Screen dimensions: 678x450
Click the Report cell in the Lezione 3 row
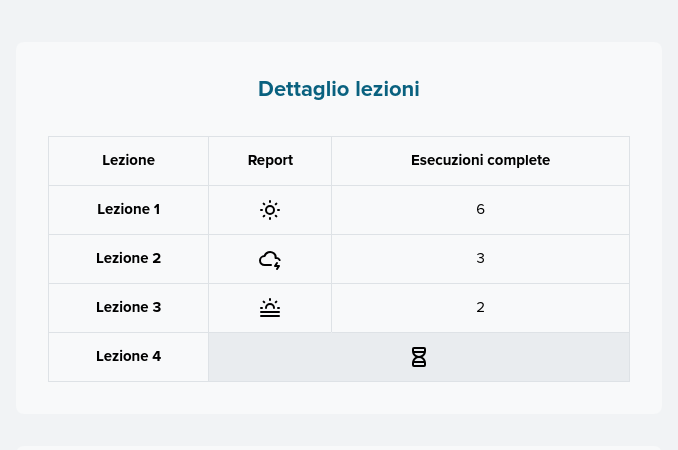270,308
